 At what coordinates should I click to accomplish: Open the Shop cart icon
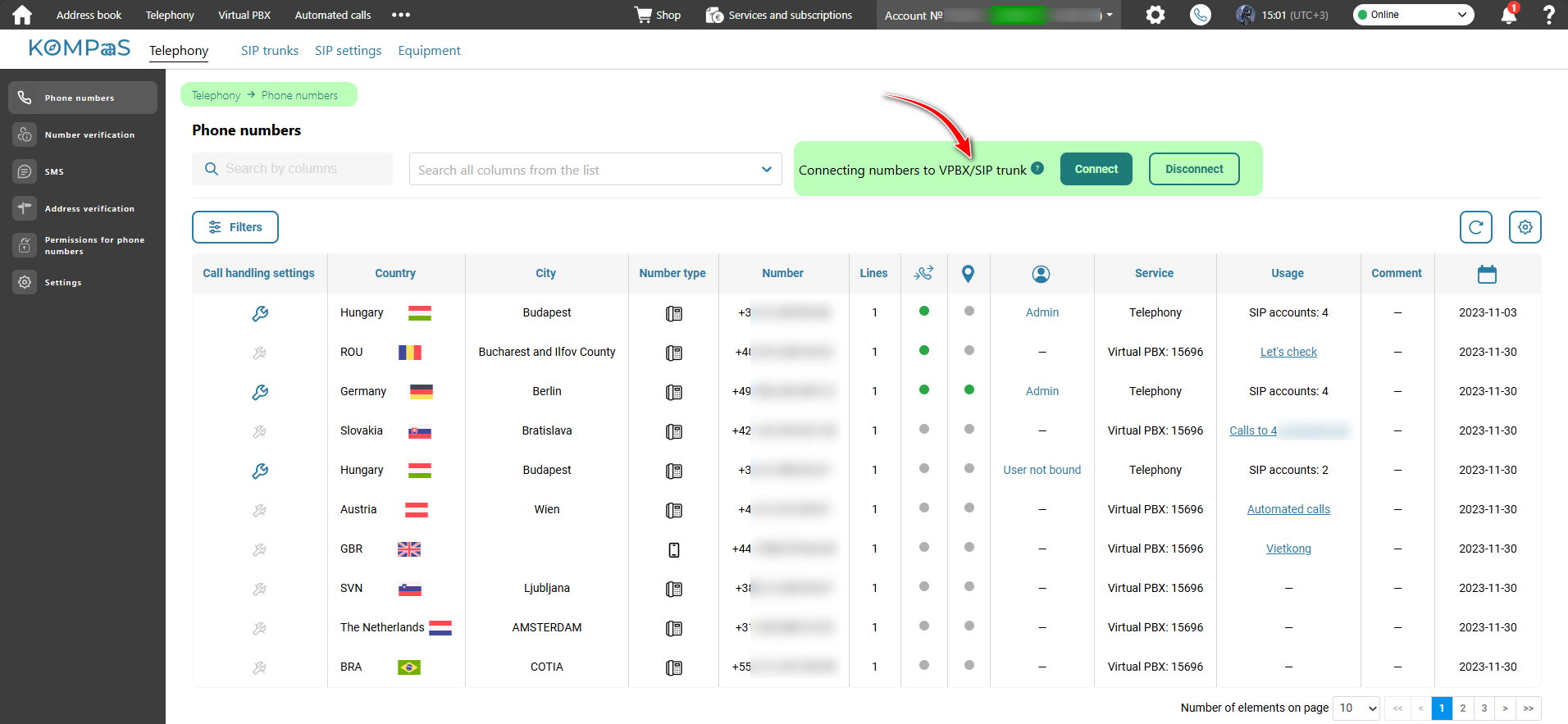tap(643, 15)
